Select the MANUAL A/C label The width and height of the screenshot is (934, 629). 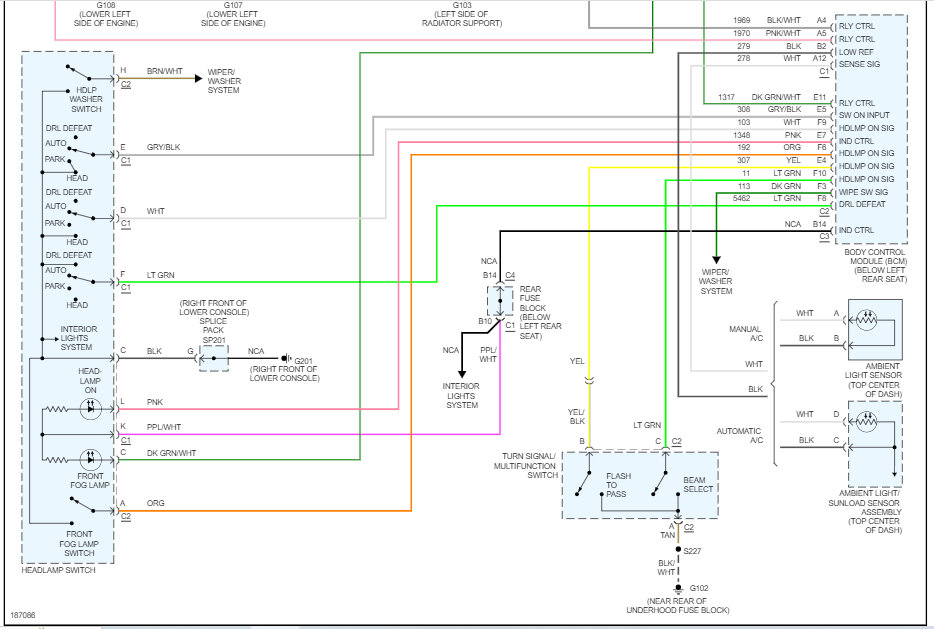[745, 334]
